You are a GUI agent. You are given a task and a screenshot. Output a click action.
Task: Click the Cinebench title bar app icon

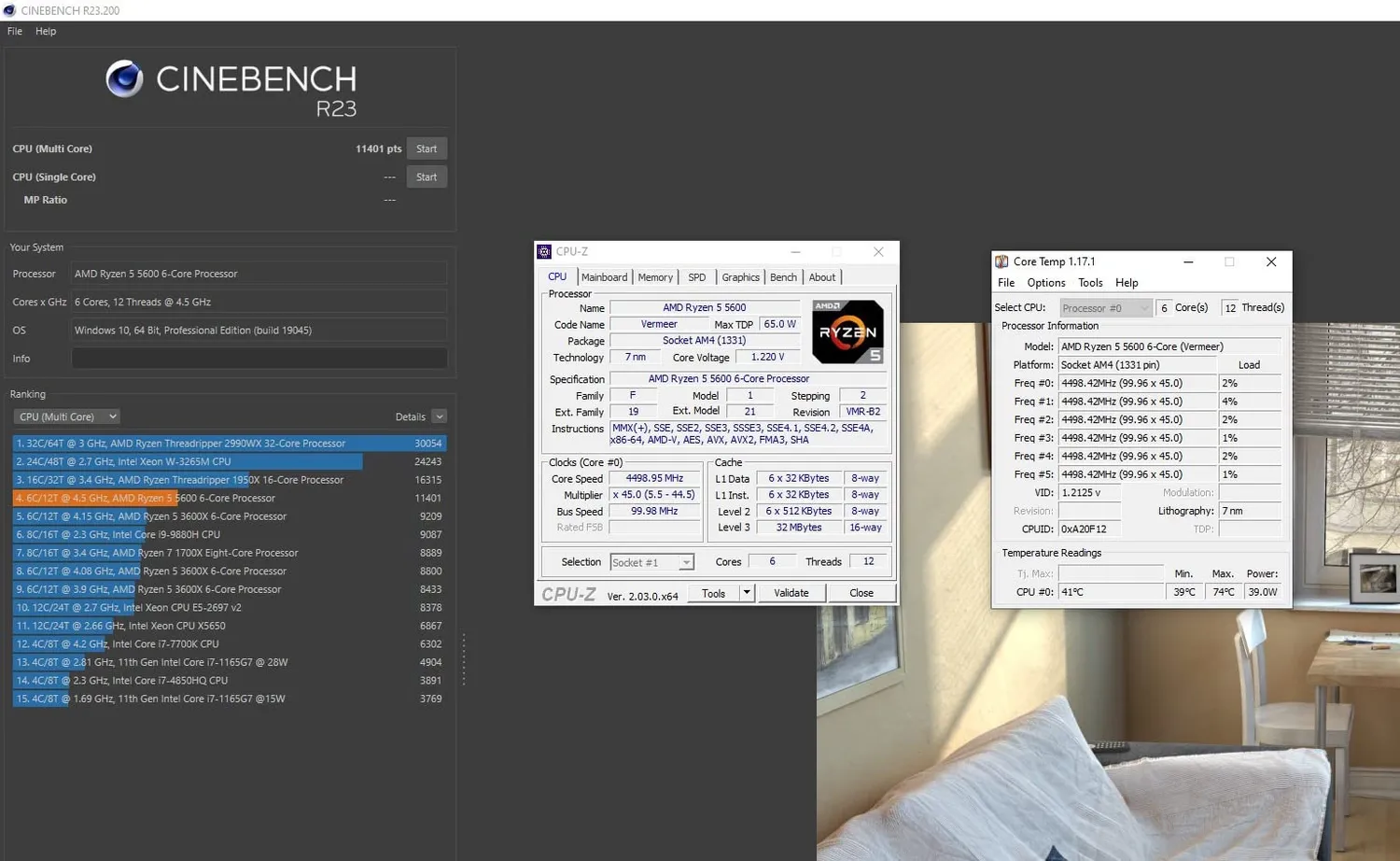click(9, 10)
